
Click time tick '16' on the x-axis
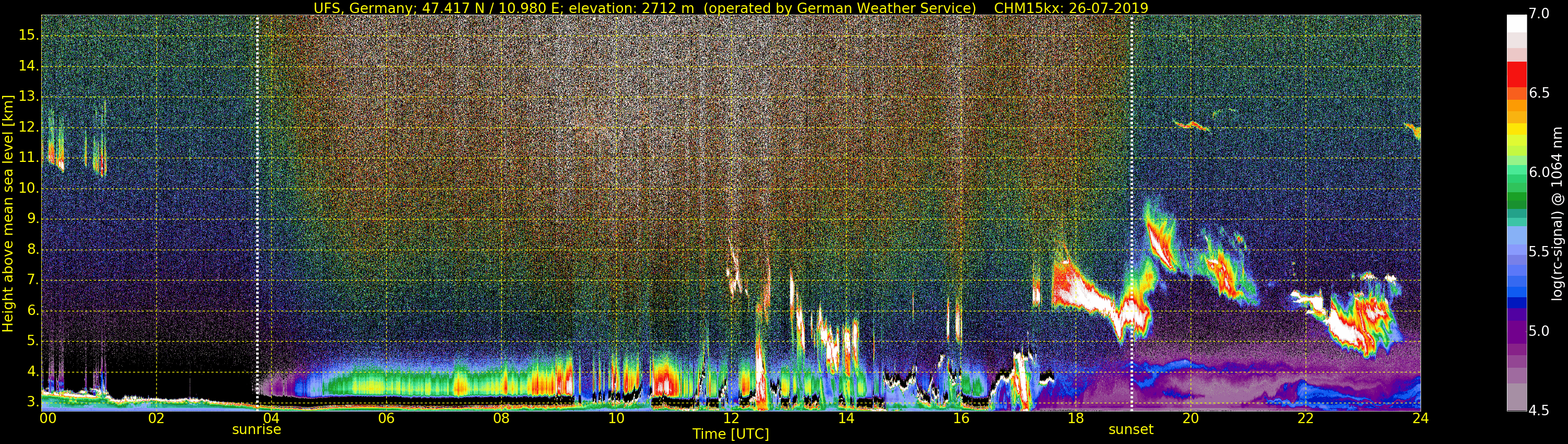pyautogui.click(x=961, y=418)
